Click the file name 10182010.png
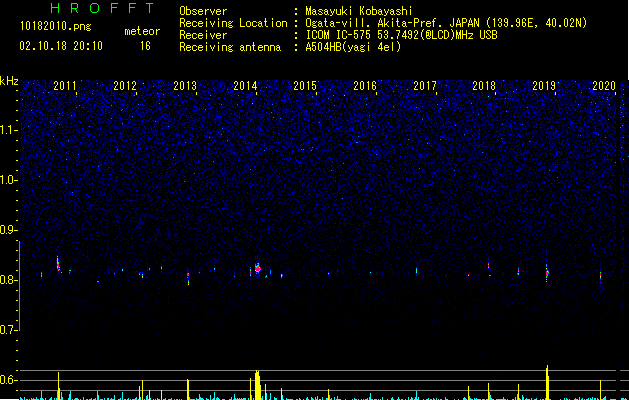629x400 pixels. click(56, 27)
